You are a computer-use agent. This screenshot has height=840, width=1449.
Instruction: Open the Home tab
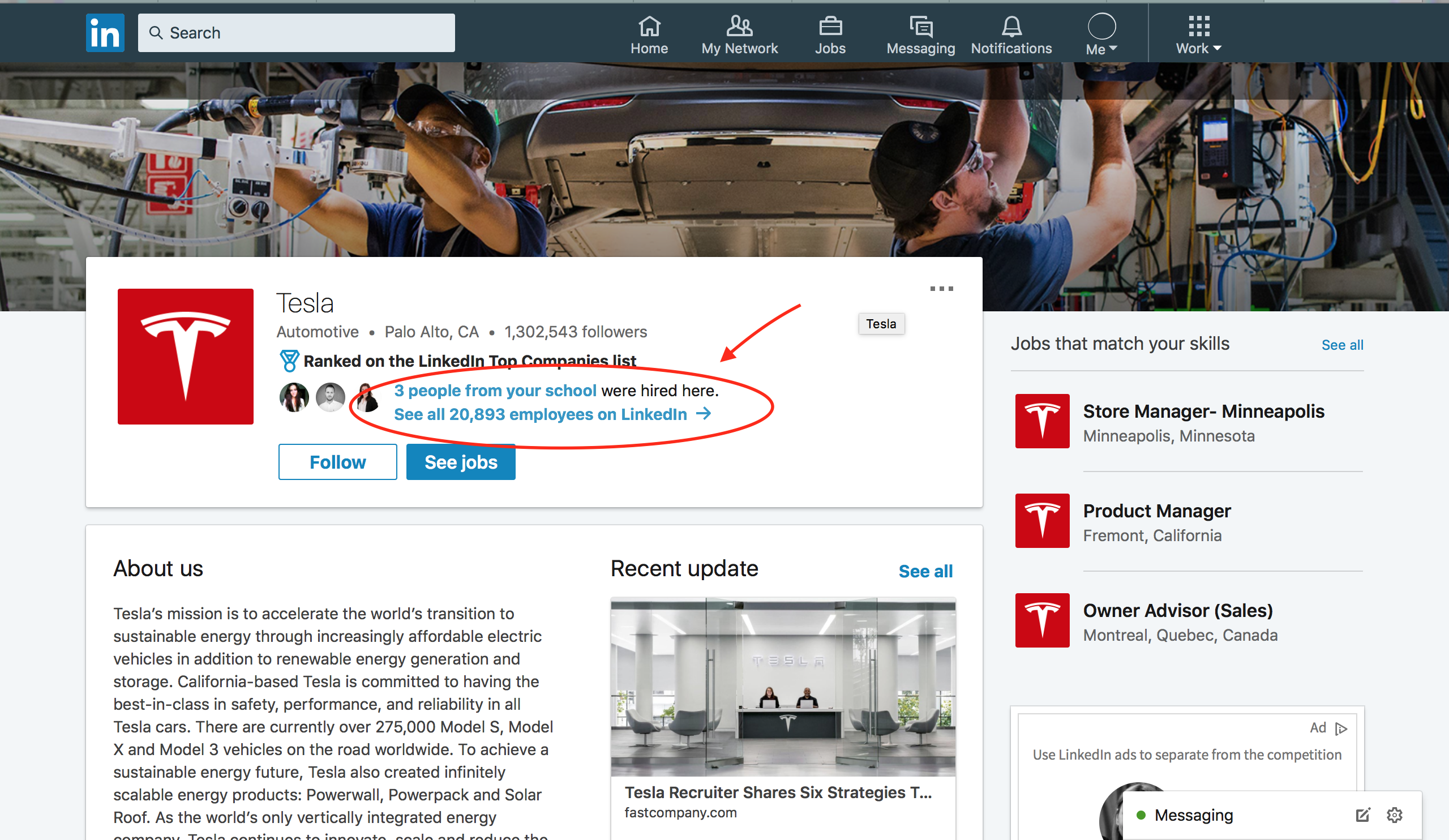tap(649, 36)
